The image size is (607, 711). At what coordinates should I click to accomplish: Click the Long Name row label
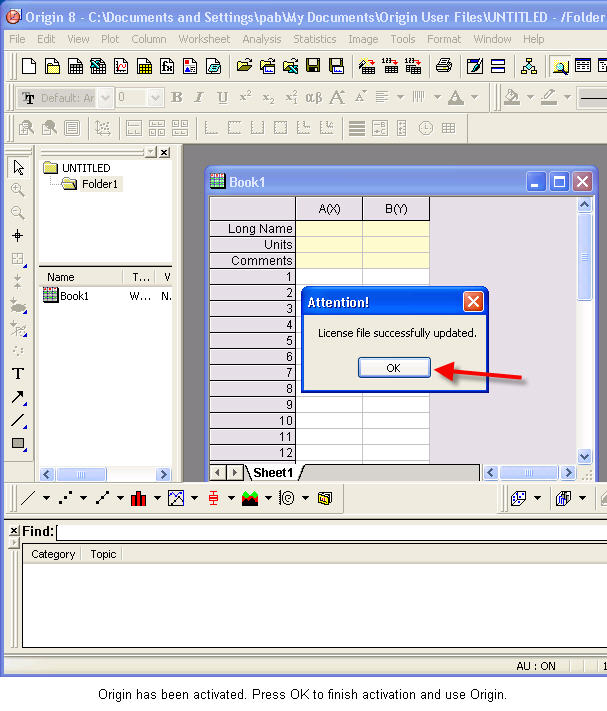[253, 229]
